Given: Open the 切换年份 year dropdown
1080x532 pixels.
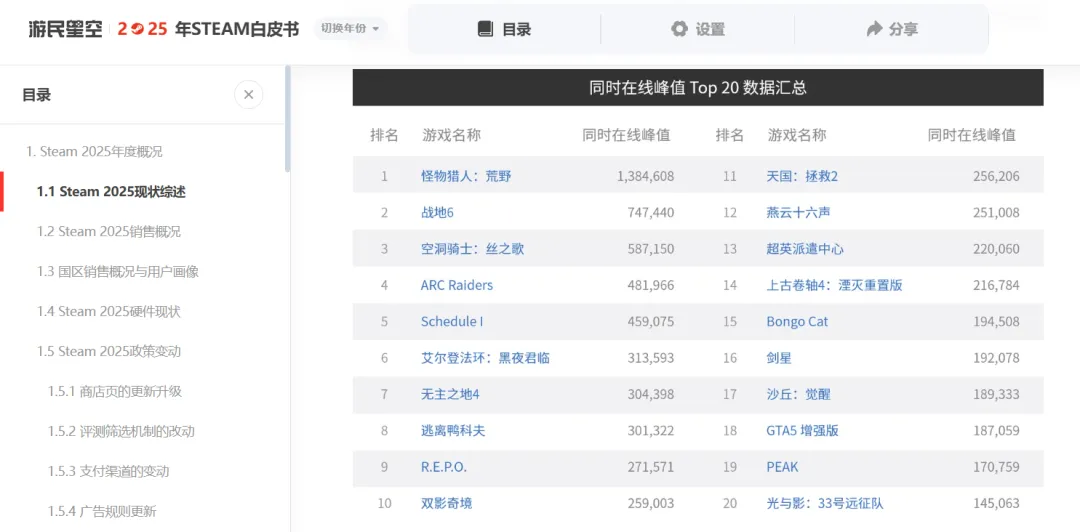Looking at the screenshot, I should [351, 29].
